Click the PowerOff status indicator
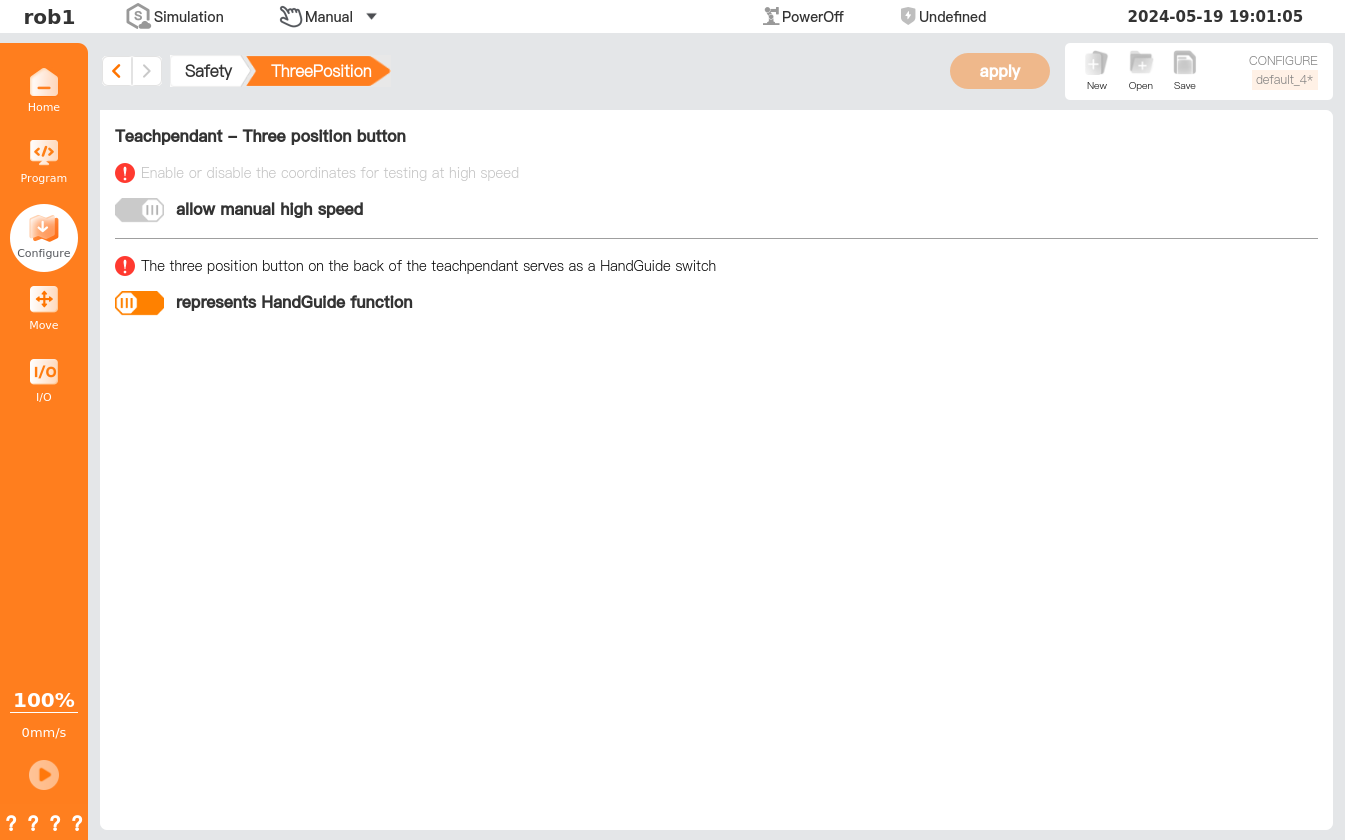The width and height of the screenshot is (1345, 840). [803, 17]
